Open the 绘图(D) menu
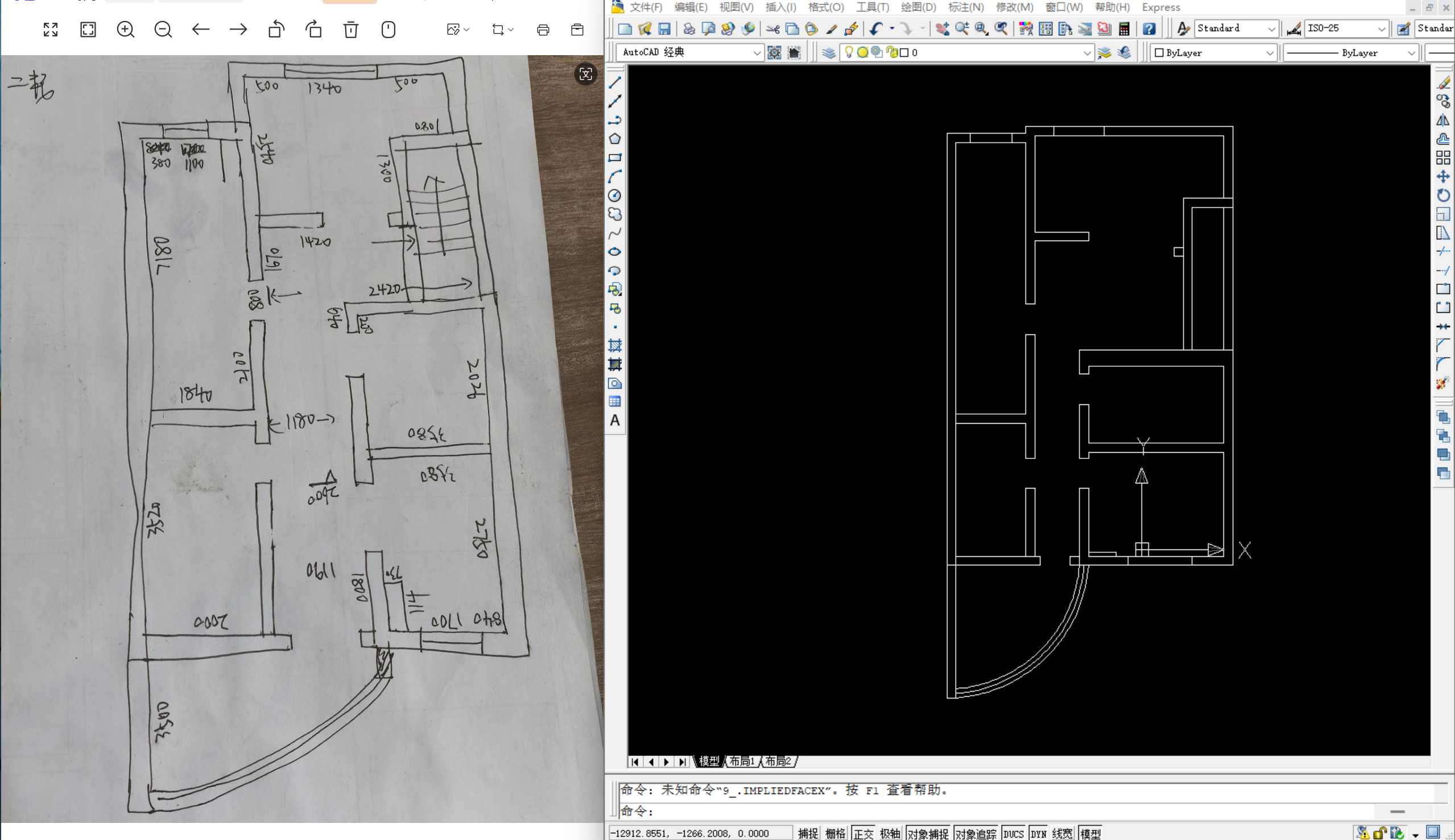 918,7
